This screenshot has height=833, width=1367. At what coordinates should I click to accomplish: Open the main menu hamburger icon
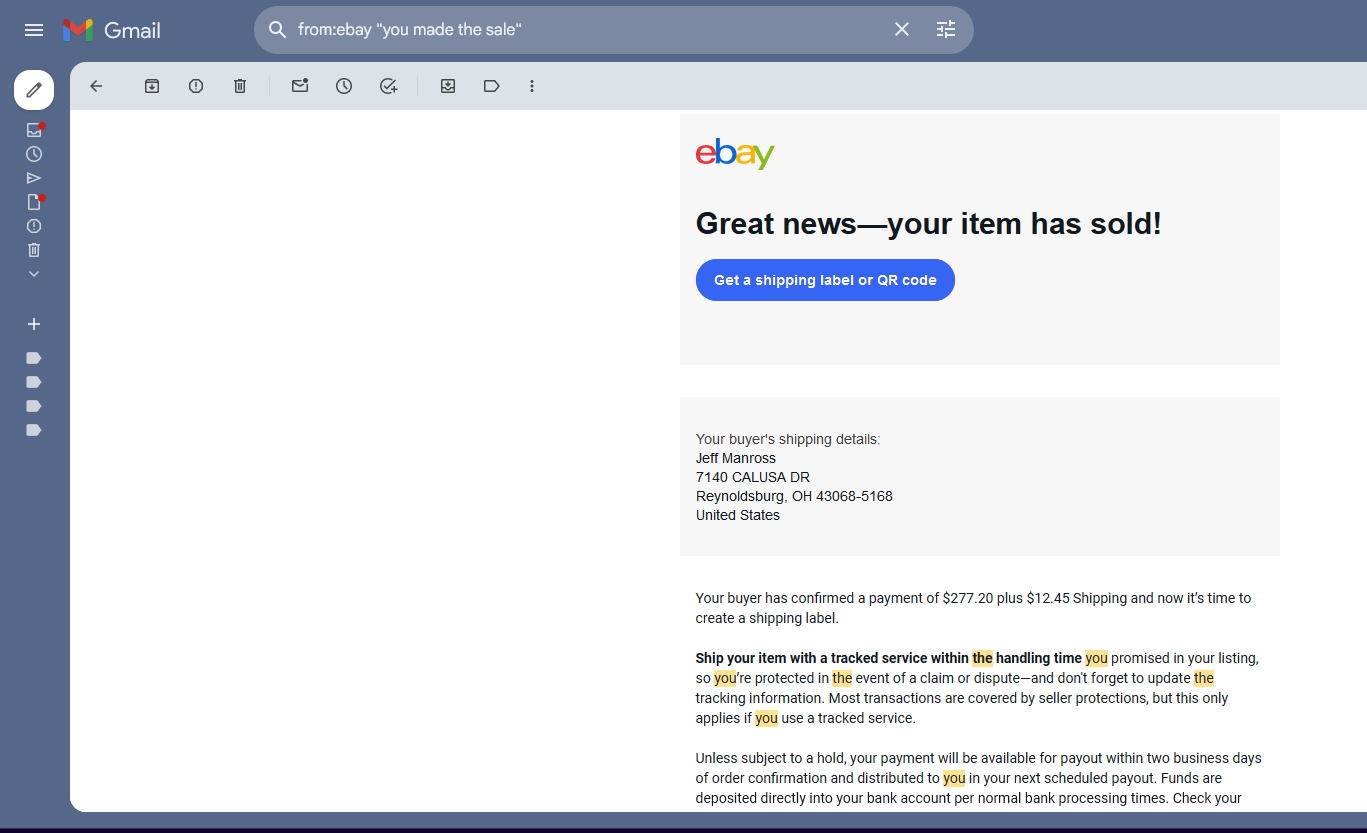pos(34,30)
